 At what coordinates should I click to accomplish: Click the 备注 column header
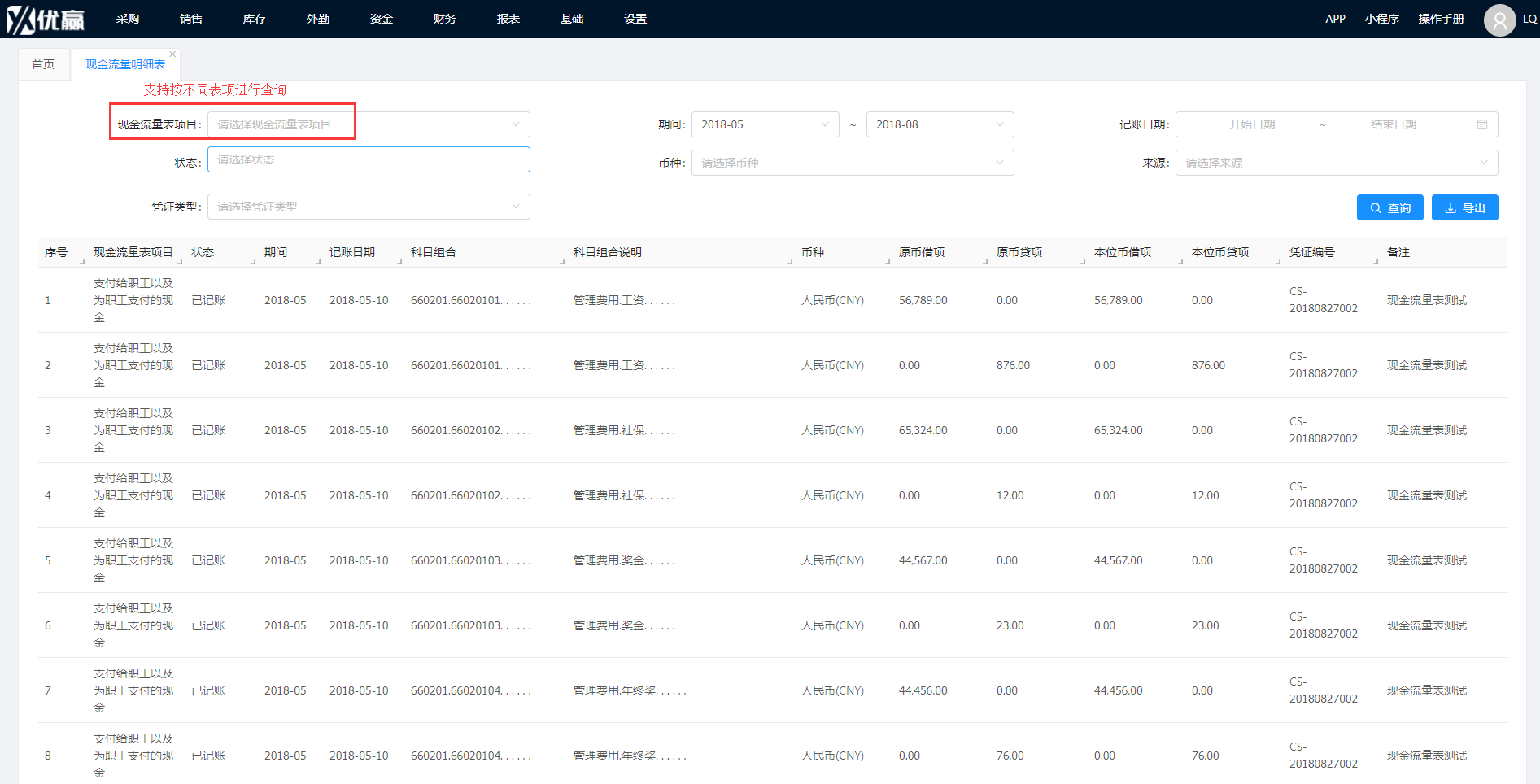pos(1398,252)
